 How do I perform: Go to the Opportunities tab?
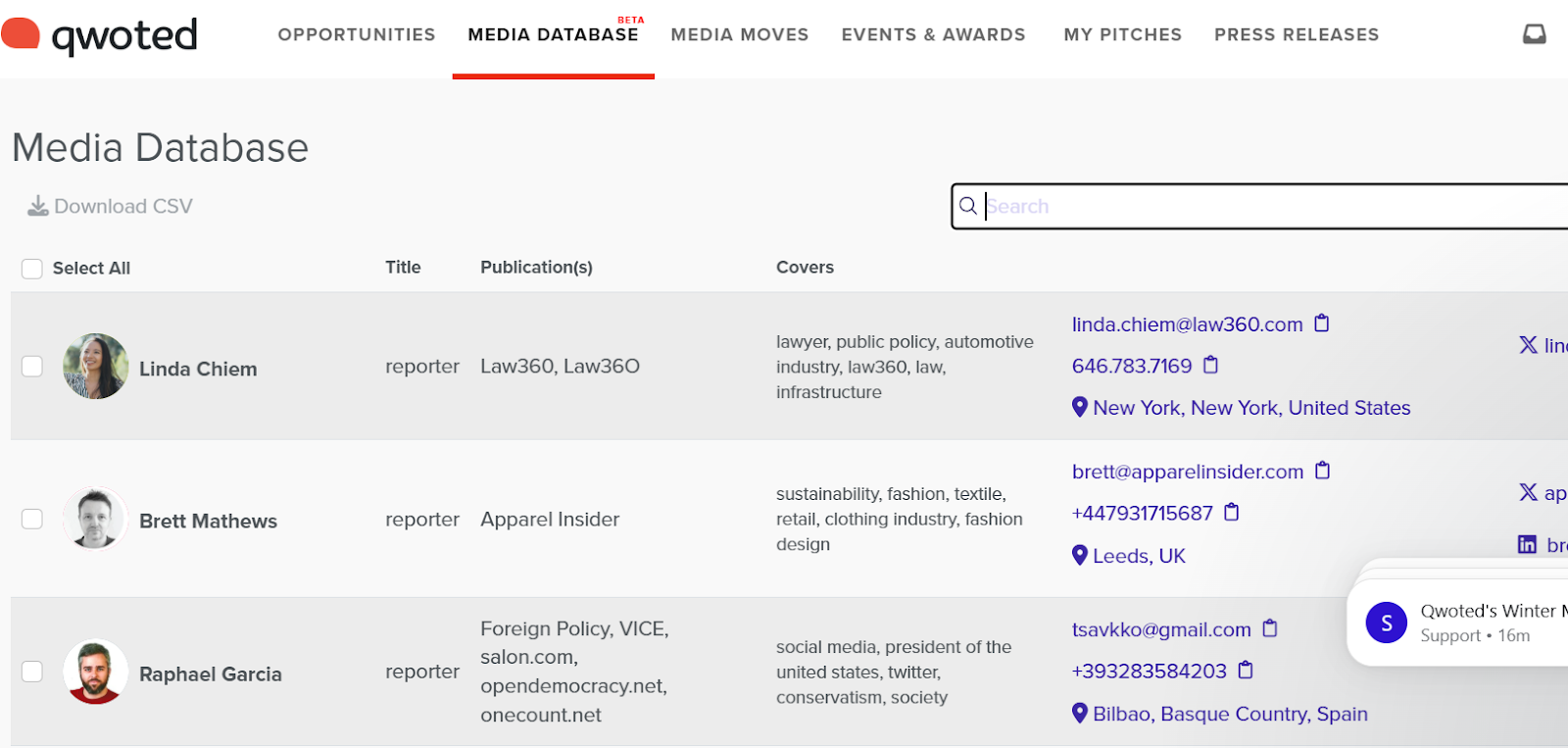[357, 35]
